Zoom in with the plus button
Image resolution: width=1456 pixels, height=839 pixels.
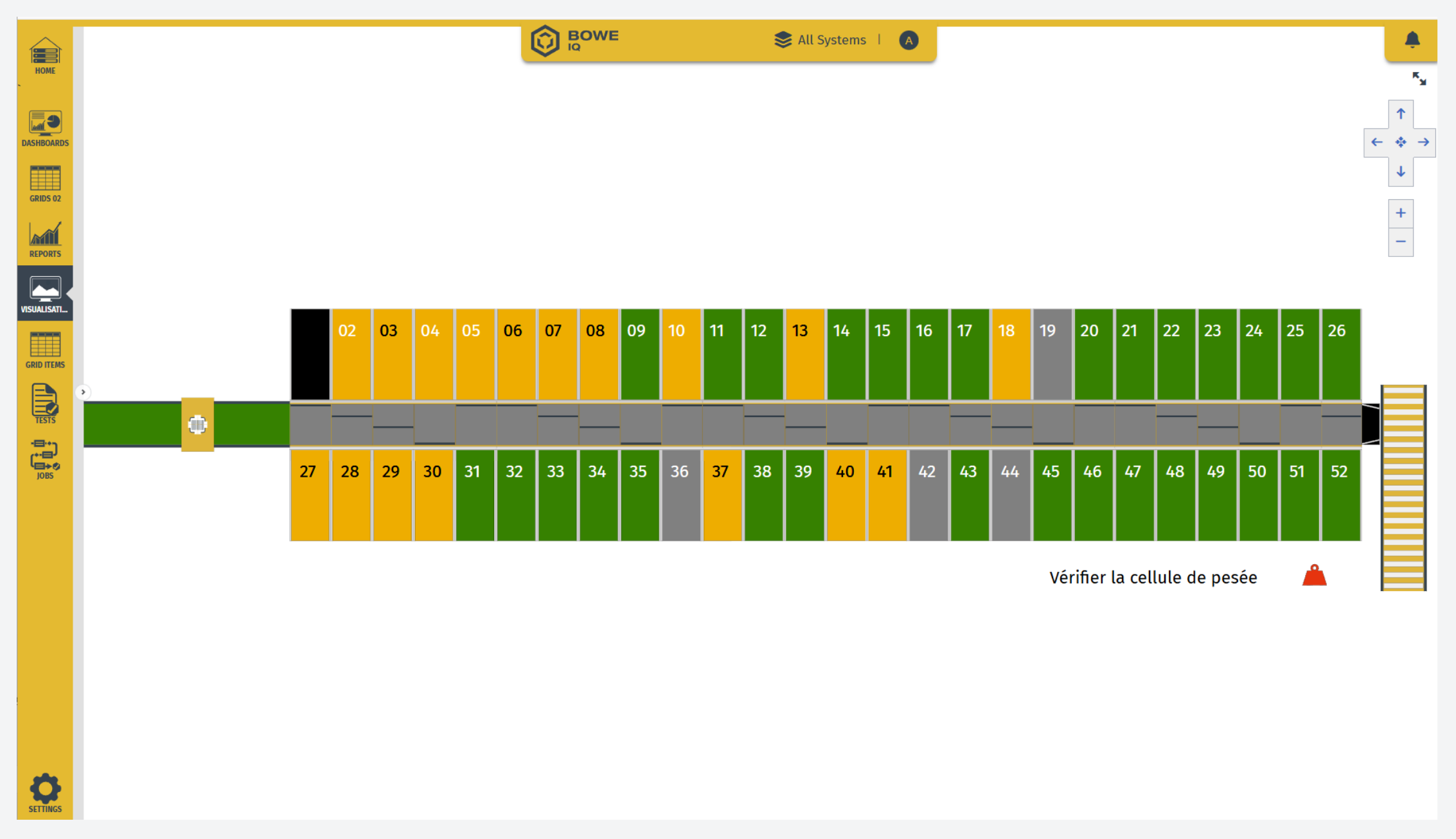point(1401,213)
